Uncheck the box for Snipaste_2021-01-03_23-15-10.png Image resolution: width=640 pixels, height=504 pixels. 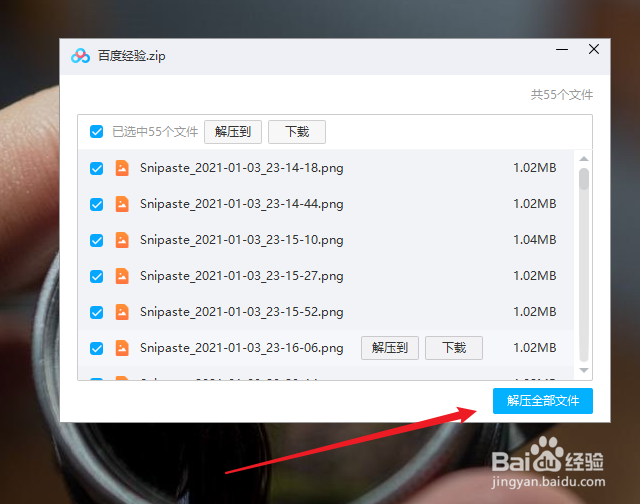(96, 240)
